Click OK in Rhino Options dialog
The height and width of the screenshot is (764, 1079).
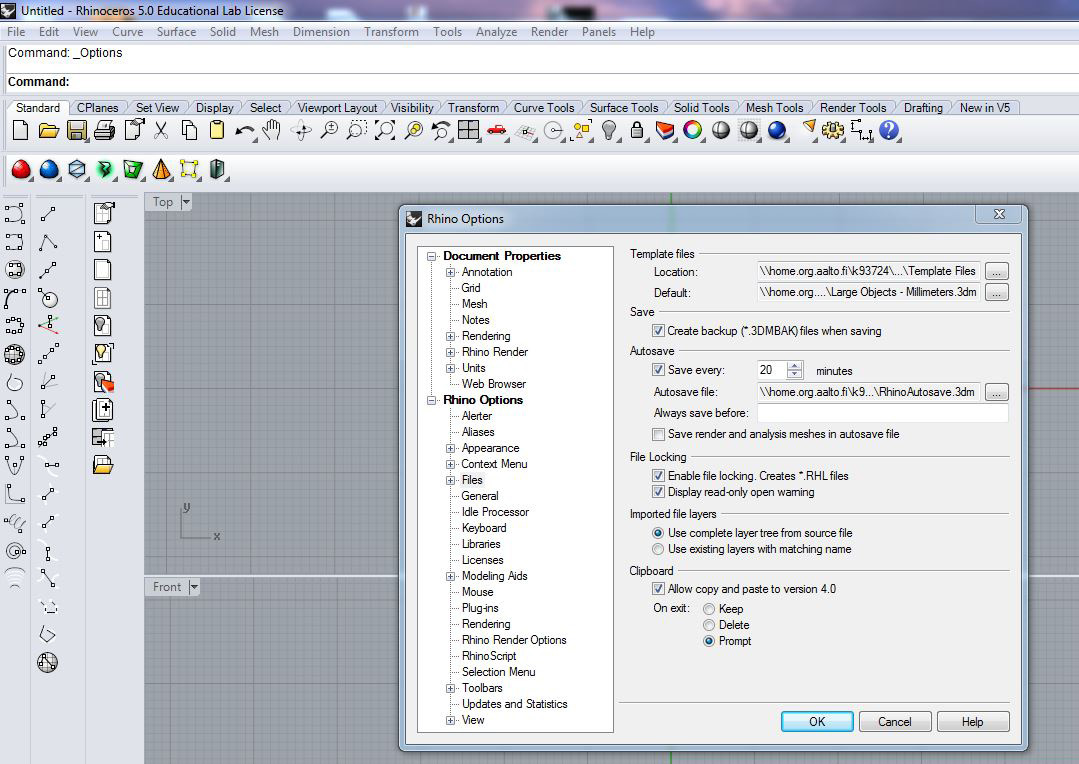coord(817,721)
